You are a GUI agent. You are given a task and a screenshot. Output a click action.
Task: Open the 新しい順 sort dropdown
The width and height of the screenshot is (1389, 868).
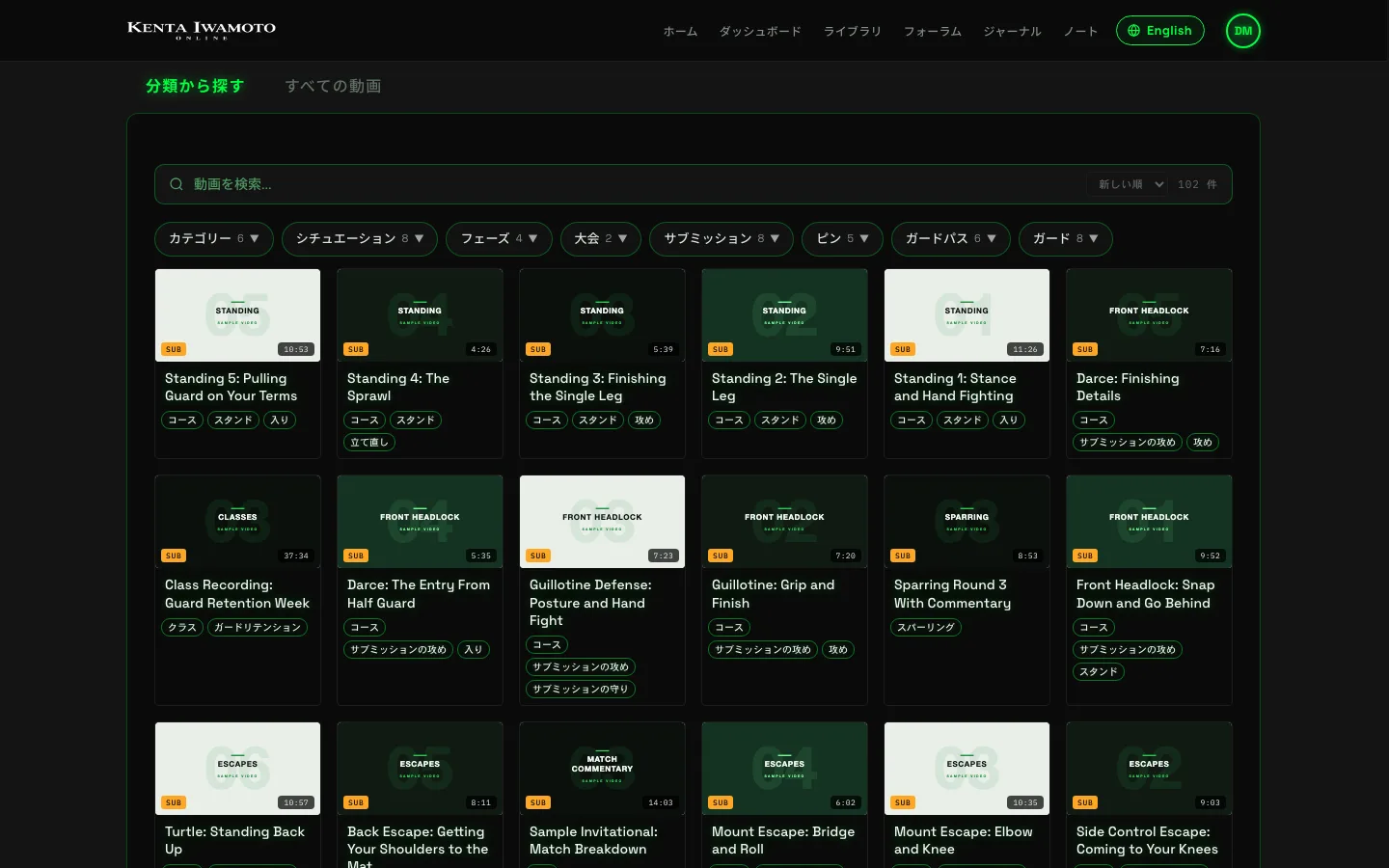(x=1130, y=184)
